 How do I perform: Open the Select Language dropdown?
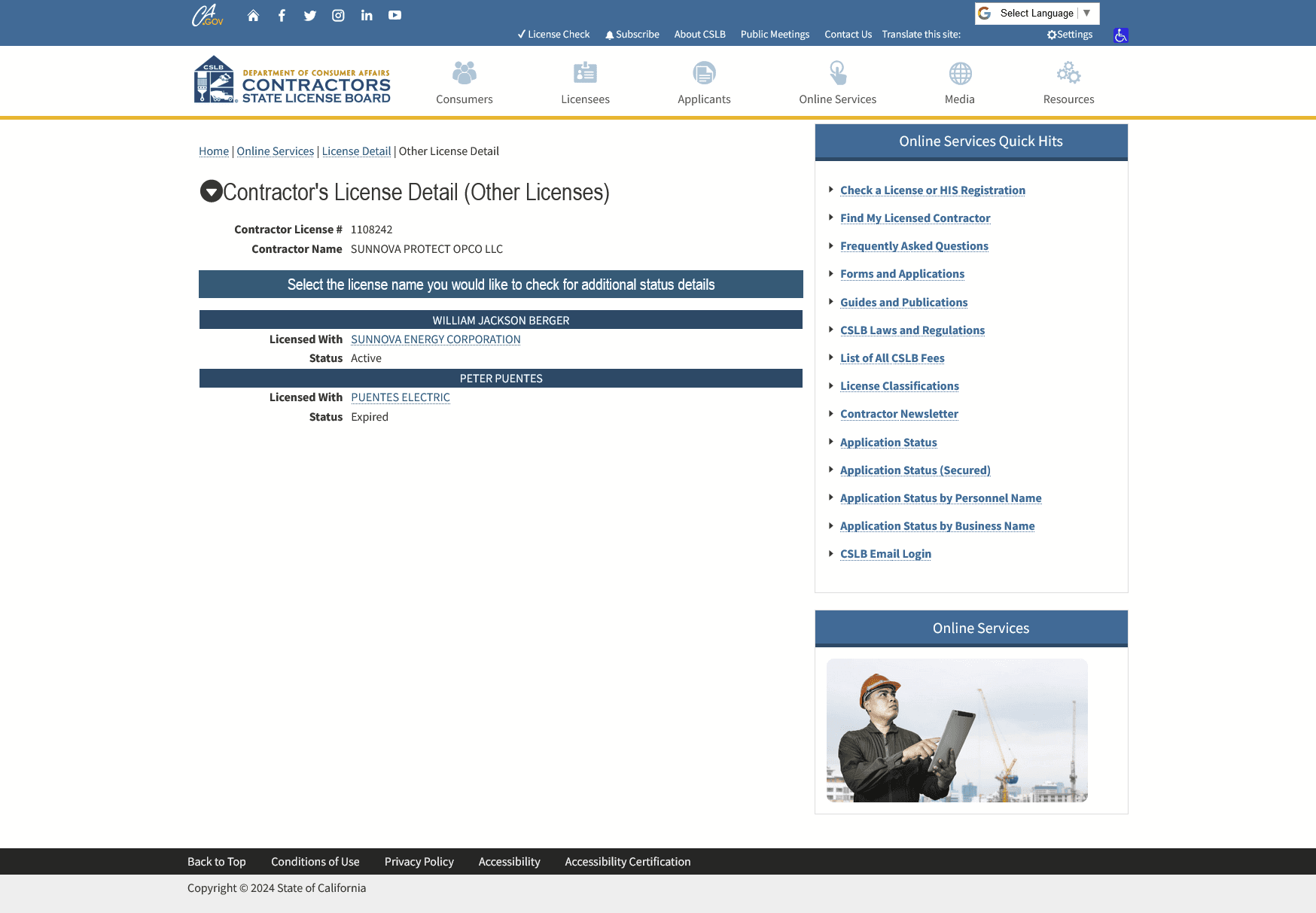coord(1037,14)
